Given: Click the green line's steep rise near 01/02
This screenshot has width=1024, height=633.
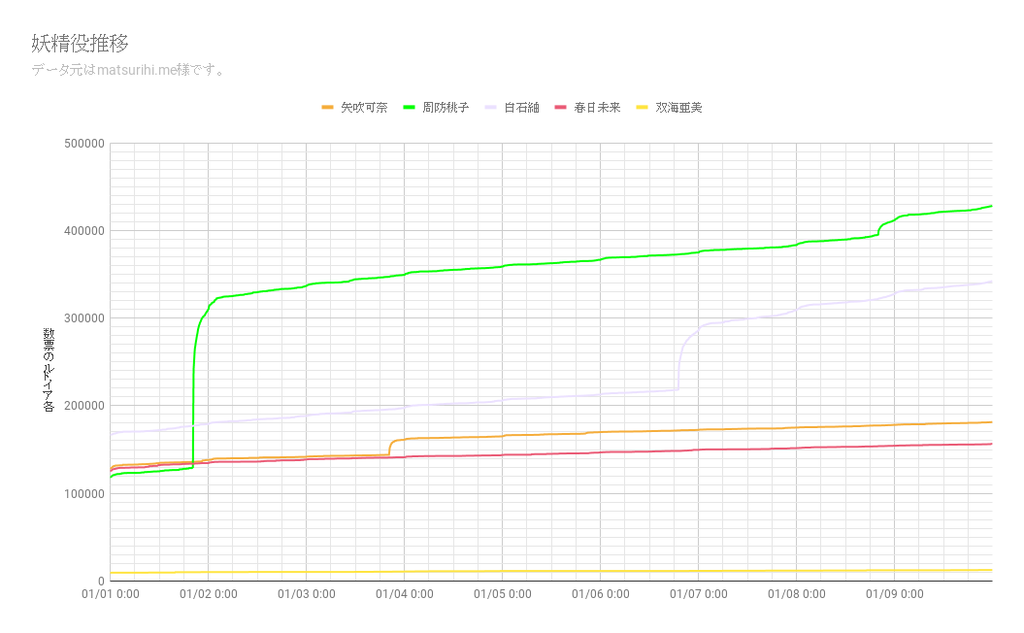Looking at the screenshot, I should (193, 392).
